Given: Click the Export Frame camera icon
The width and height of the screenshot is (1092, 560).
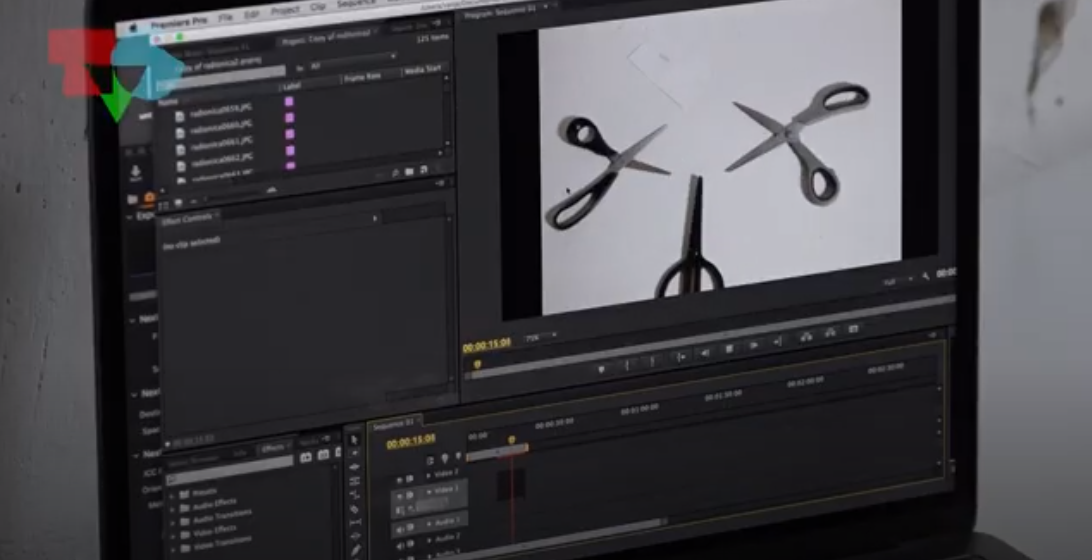Looking at the screenshot, I should (x=853, y=329).
